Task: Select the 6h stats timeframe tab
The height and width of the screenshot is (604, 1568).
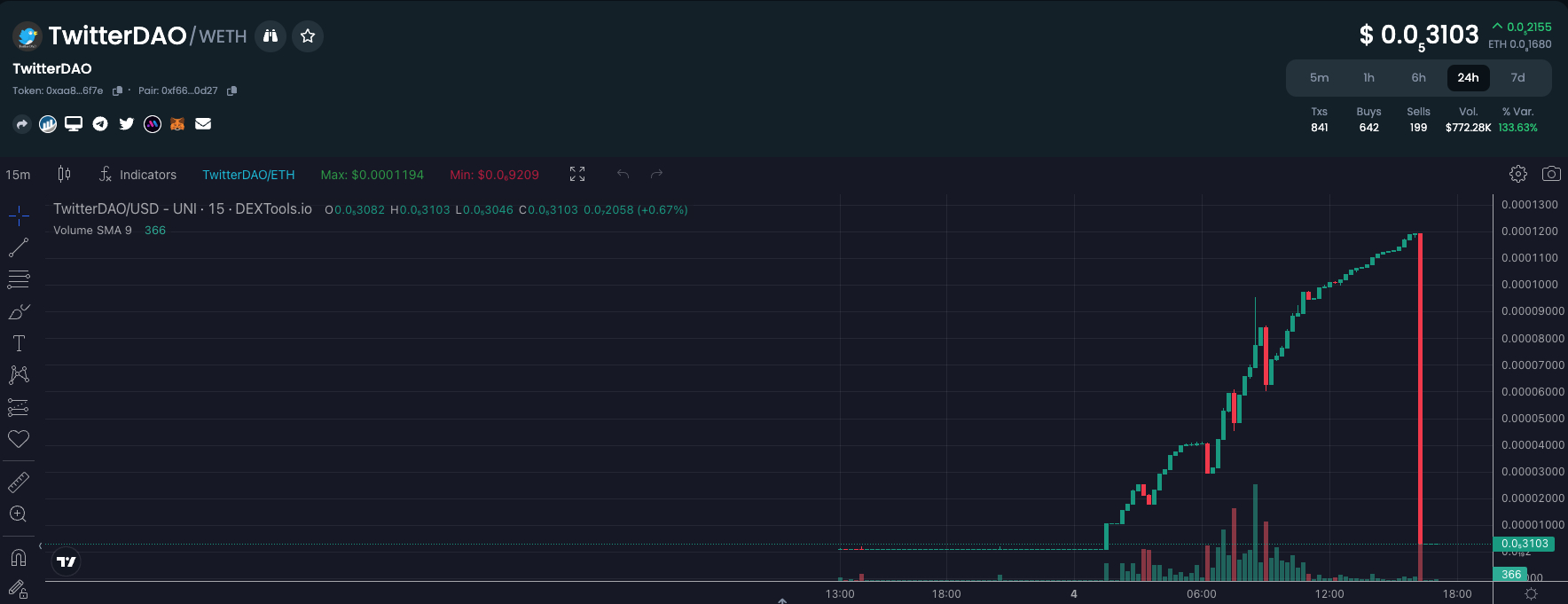Action: tap(1419, 78)
